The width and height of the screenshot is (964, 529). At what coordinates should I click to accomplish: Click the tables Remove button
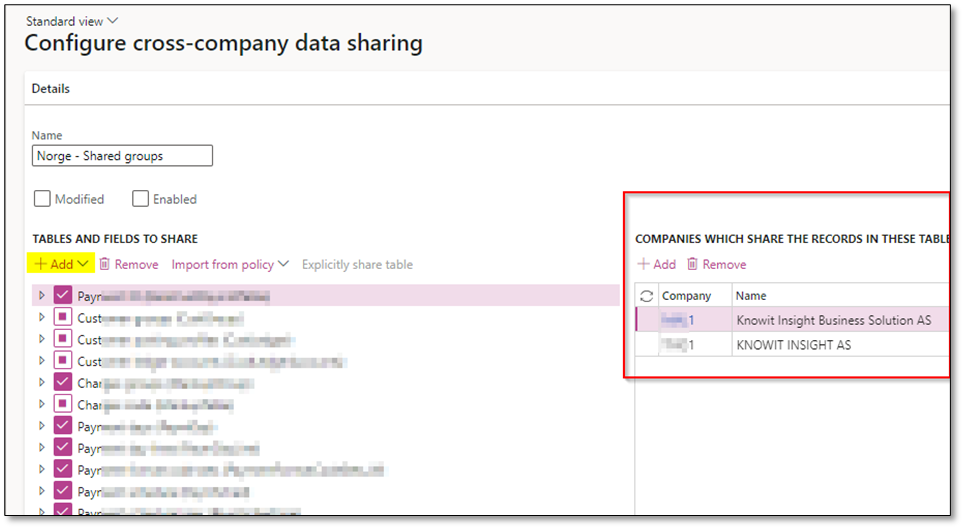point(136,264)
